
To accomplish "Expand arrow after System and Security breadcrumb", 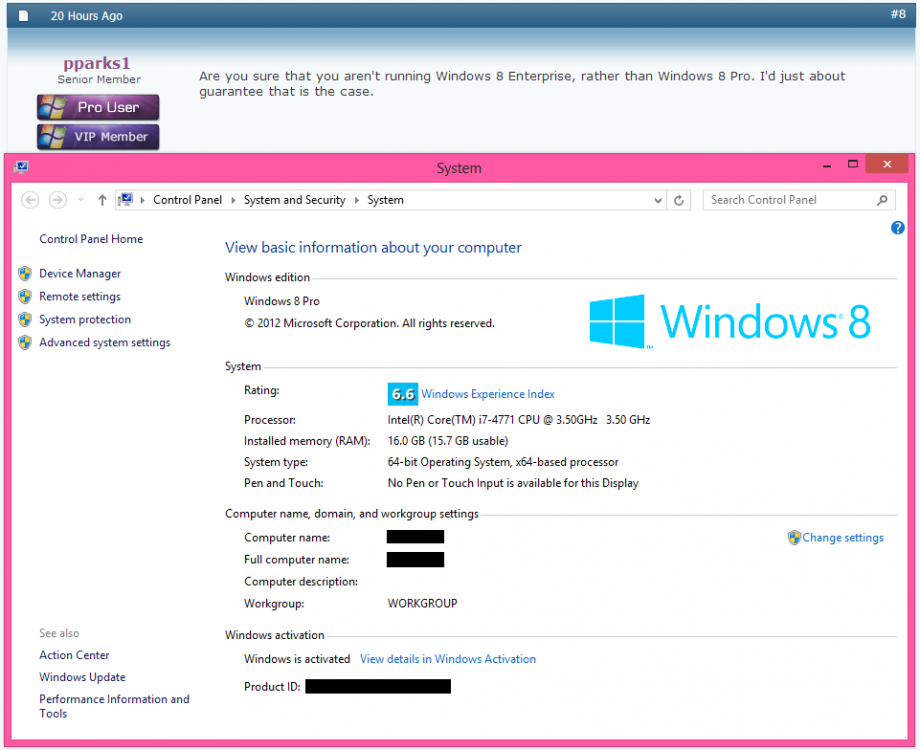I will (356, 201).
